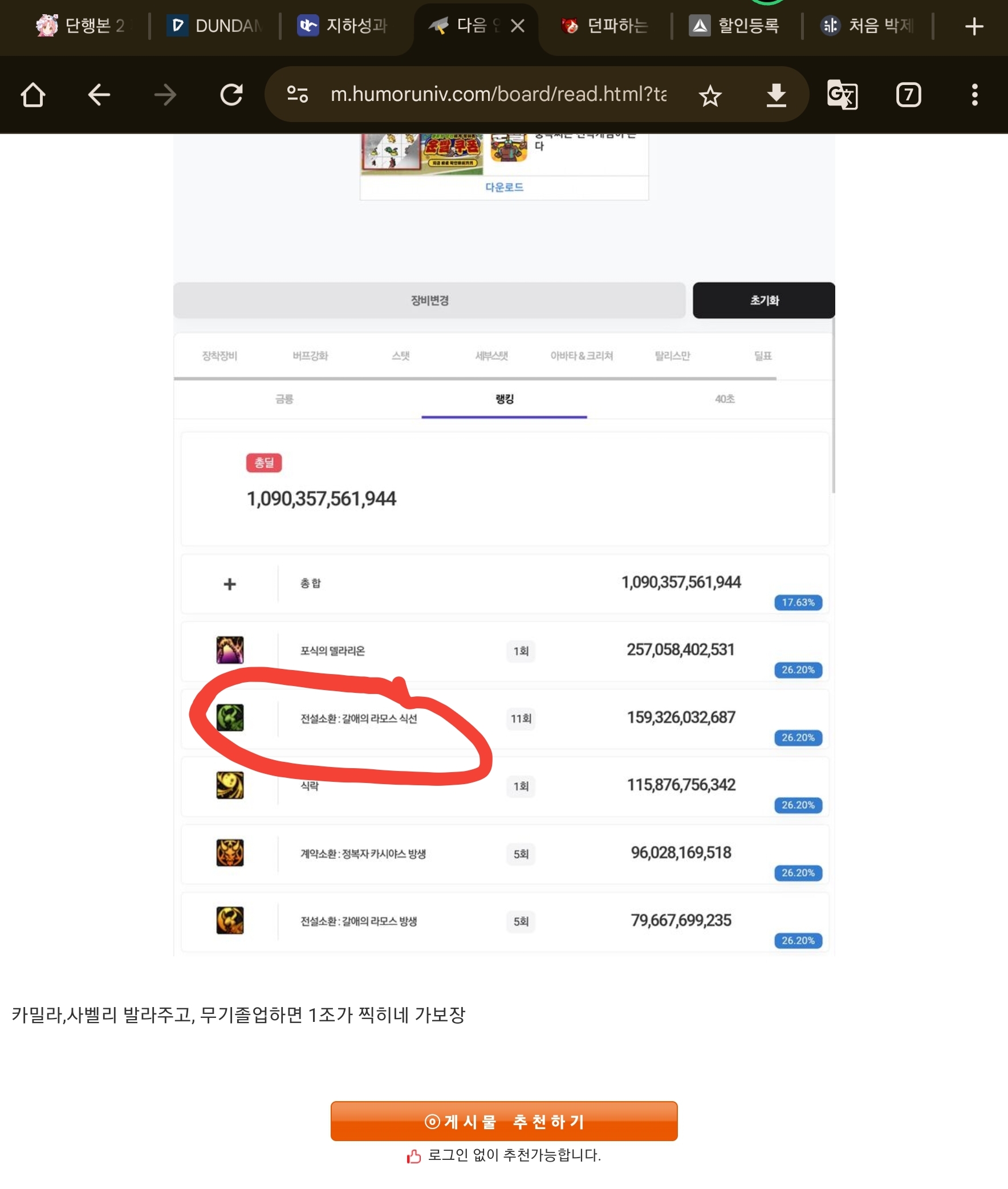The width and height of the screenshot is (1008, 1189).
Task: Click the 포식의 델라리온 skill name
Action: coord(332,651)
